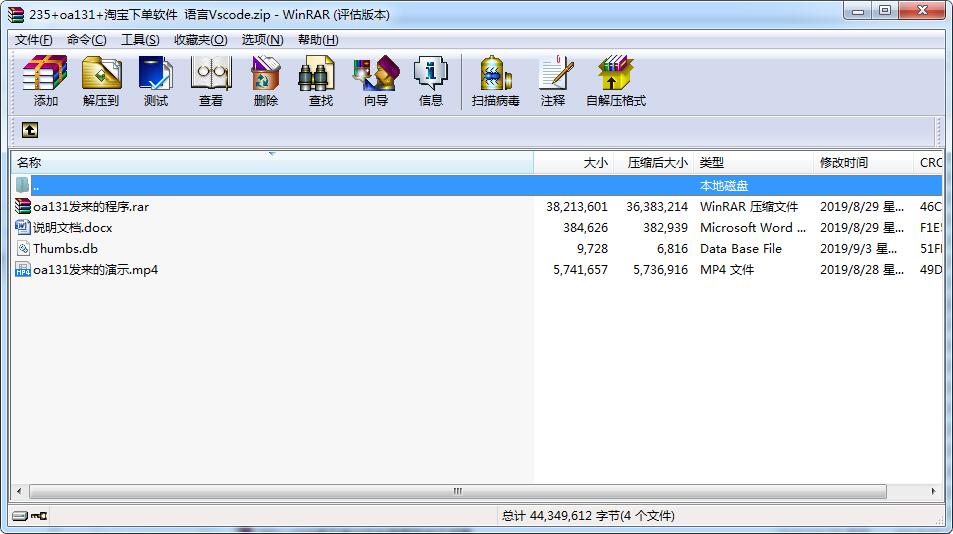Open the 文件(F) menu
Viewport: 953px width, 534px height.
[x=33, y=39]
